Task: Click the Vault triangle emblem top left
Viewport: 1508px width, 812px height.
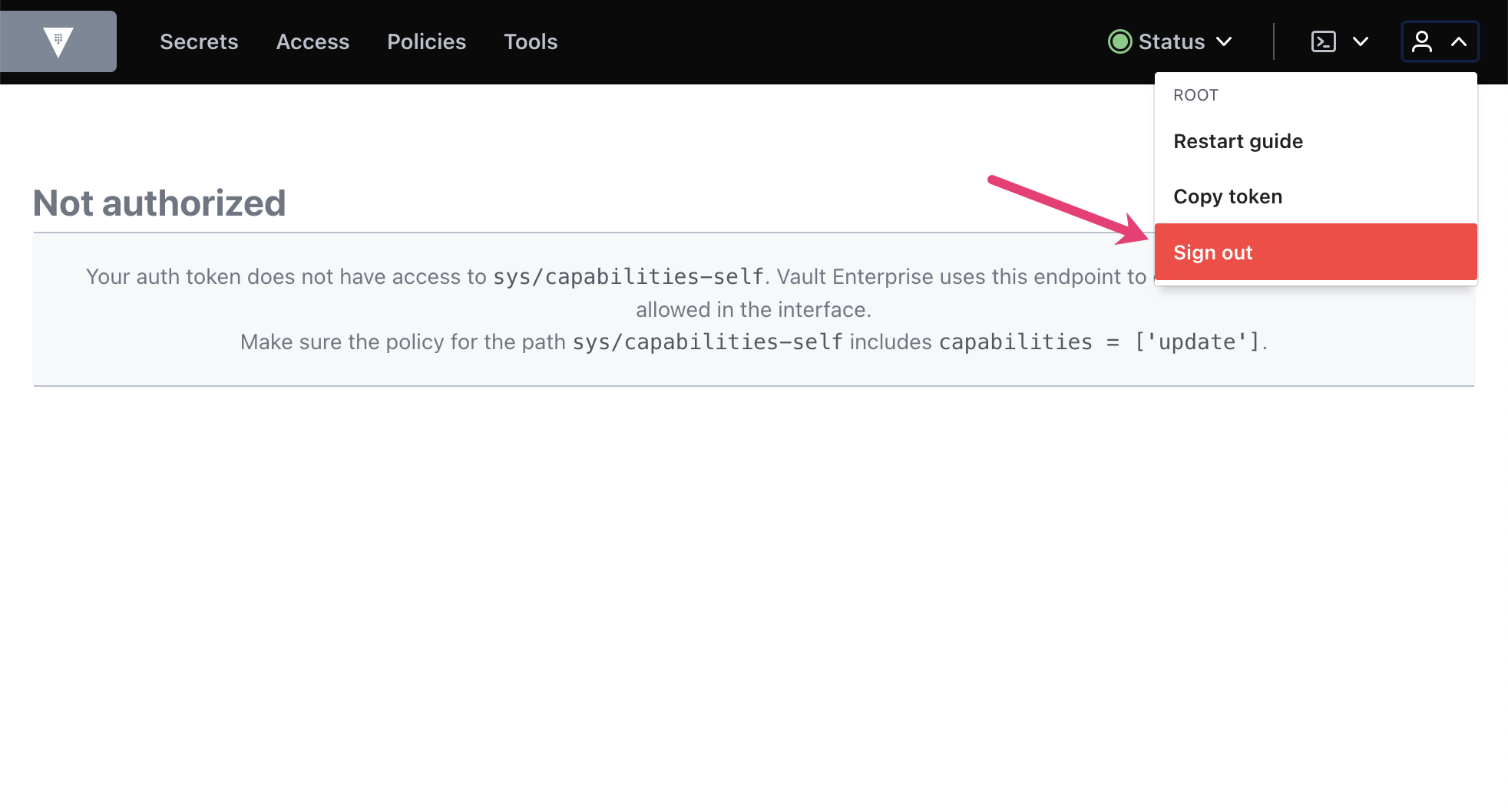Action: (58, 41)
